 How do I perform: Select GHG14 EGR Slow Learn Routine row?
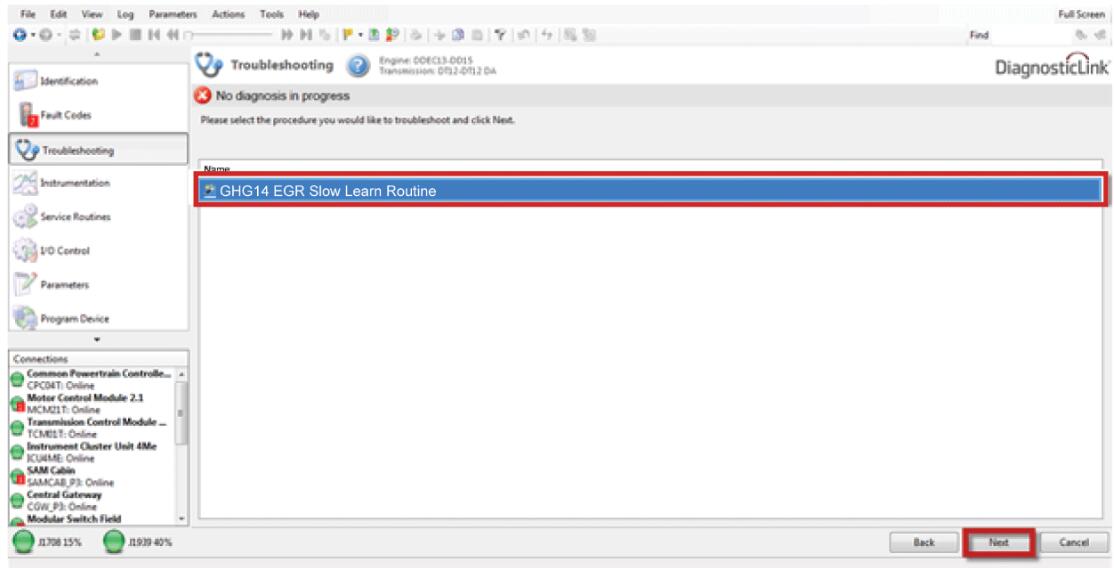pyautogui.click(x=650, y=191)
